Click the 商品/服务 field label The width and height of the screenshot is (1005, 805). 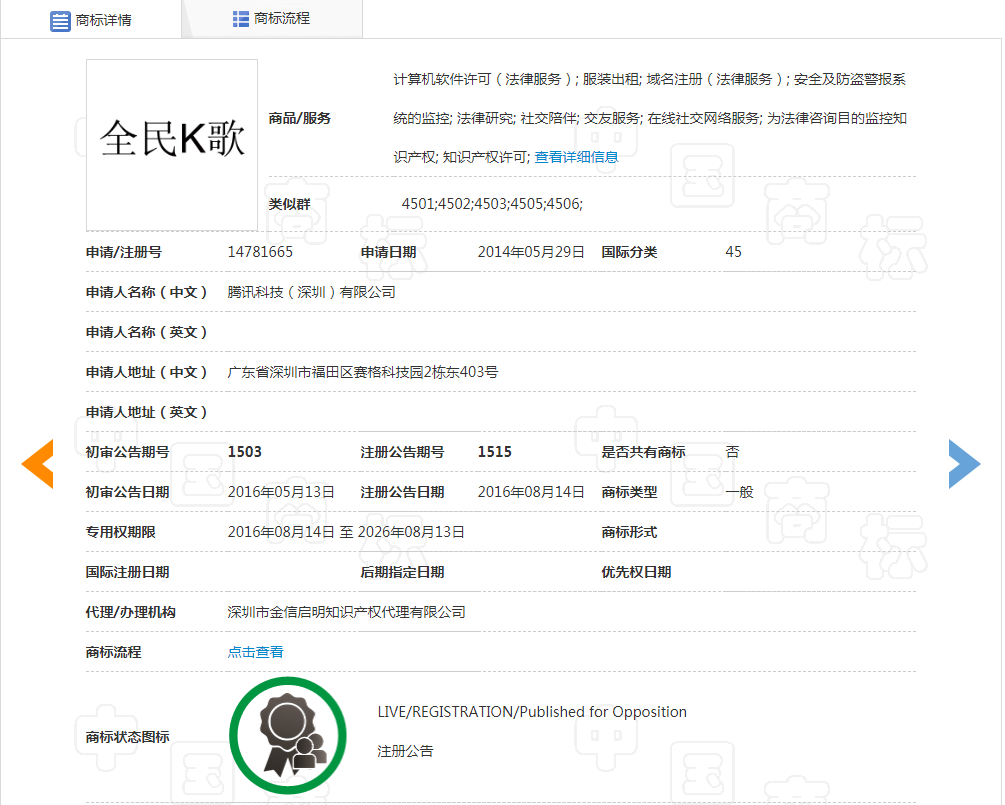tap(299, 118)
